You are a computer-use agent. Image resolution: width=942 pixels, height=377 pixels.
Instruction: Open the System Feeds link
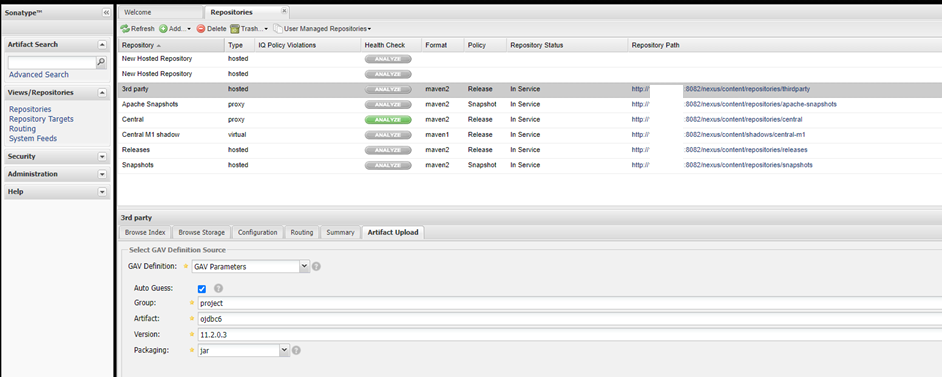33,138
